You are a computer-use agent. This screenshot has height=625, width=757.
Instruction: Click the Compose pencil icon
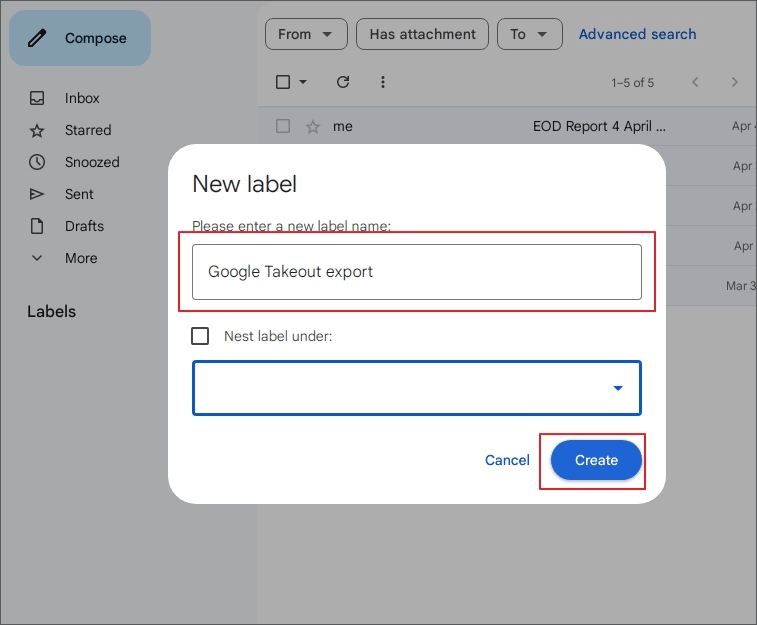(x=37, y=38)
